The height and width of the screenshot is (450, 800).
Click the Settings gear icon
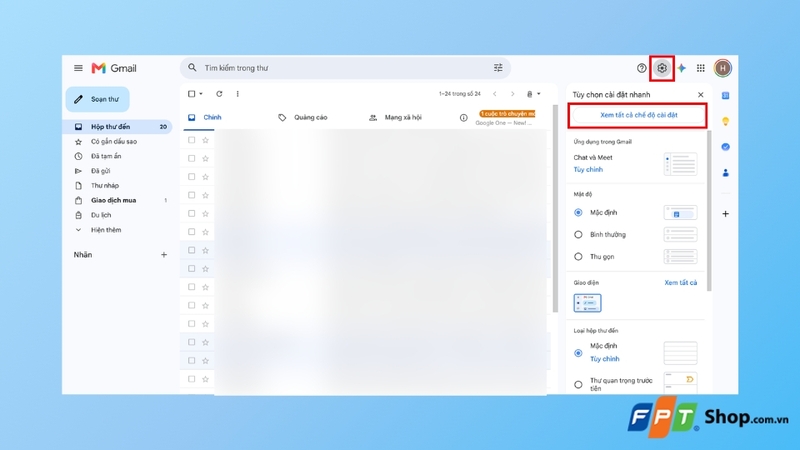[x=662, y=68]
